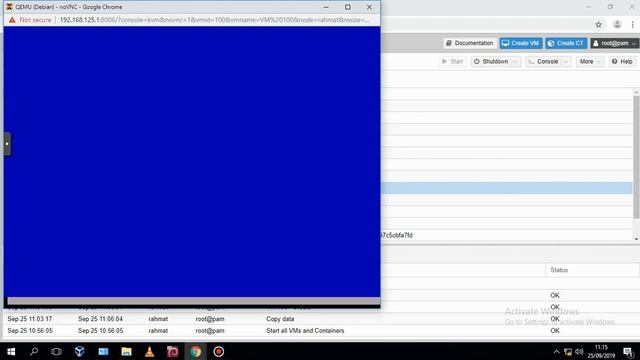
Task: Click the Not secure warning icon
Action: 12,20
